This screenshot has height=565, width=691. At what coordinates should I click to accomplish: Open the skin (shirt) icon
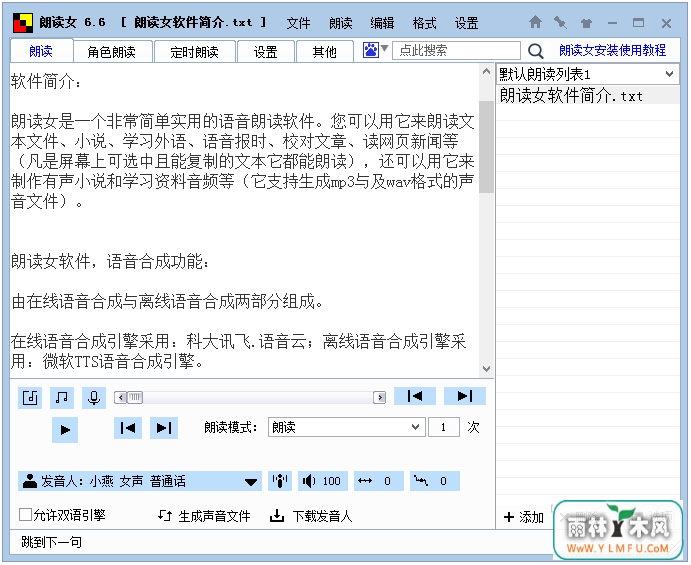tap(586, 22)
